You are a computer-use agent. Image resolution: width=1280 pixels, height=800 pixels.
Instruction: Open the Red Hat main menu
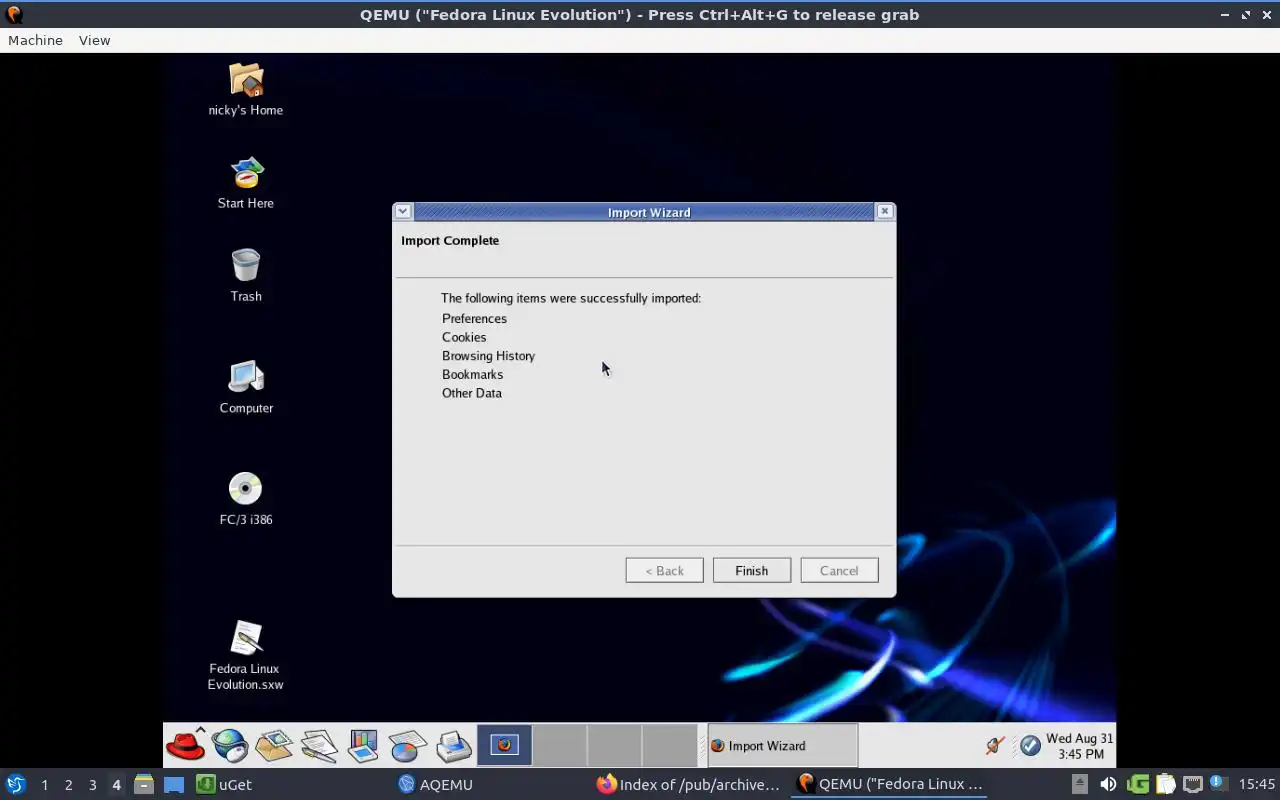(x=186, y=745)
